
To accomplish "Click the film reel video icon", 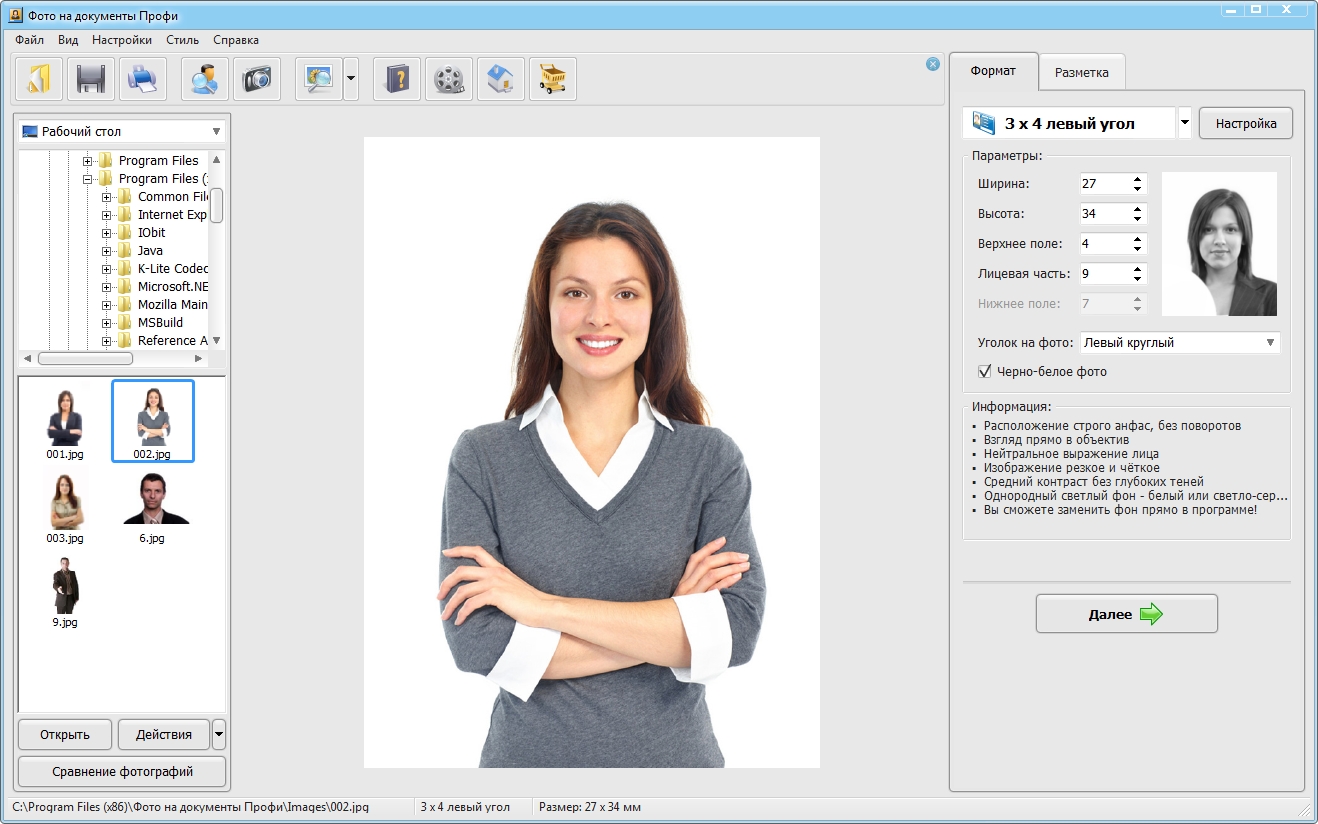I will [449, 79].
